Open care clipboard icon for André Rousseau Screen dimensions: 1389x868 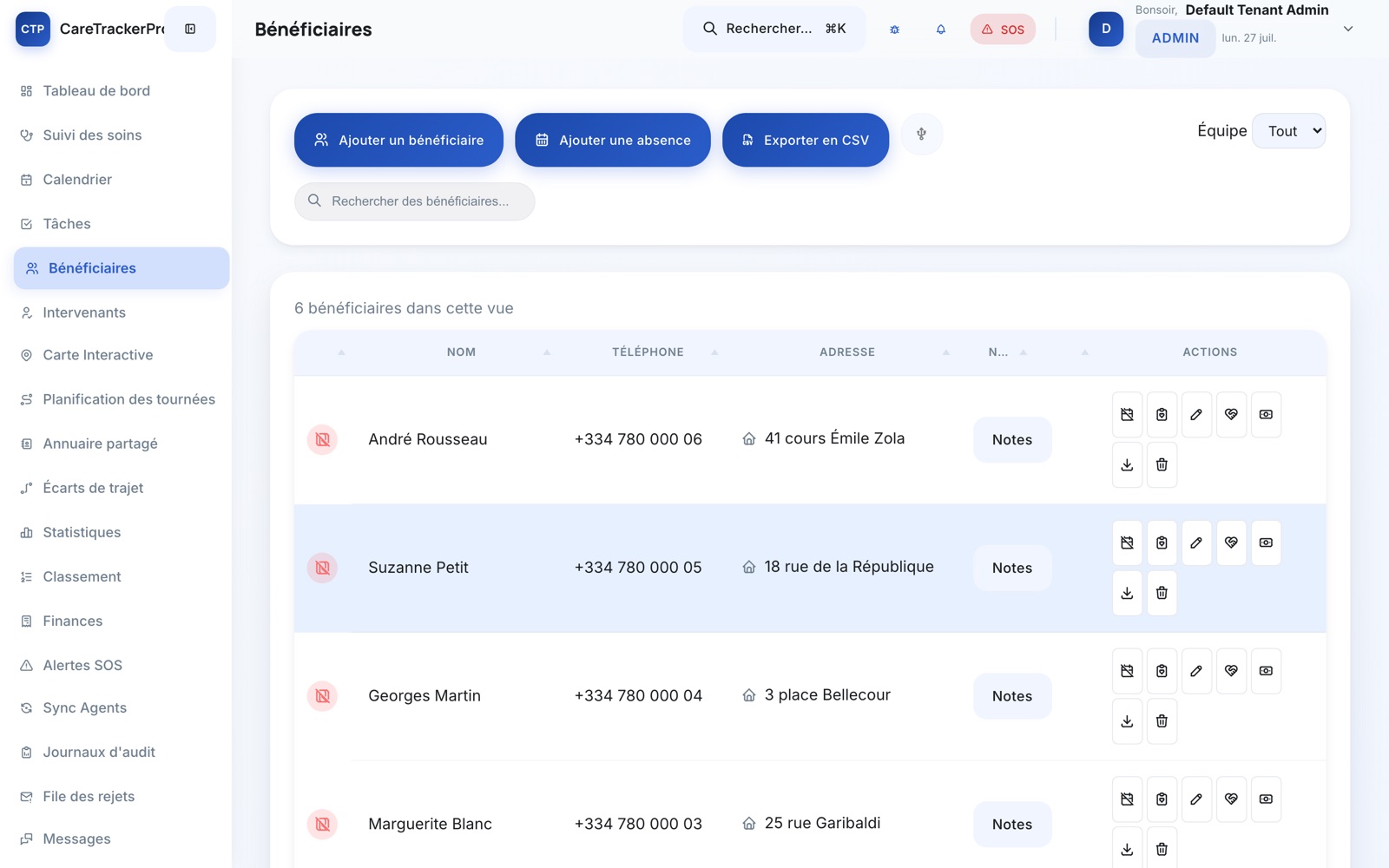click(1162, 415)
